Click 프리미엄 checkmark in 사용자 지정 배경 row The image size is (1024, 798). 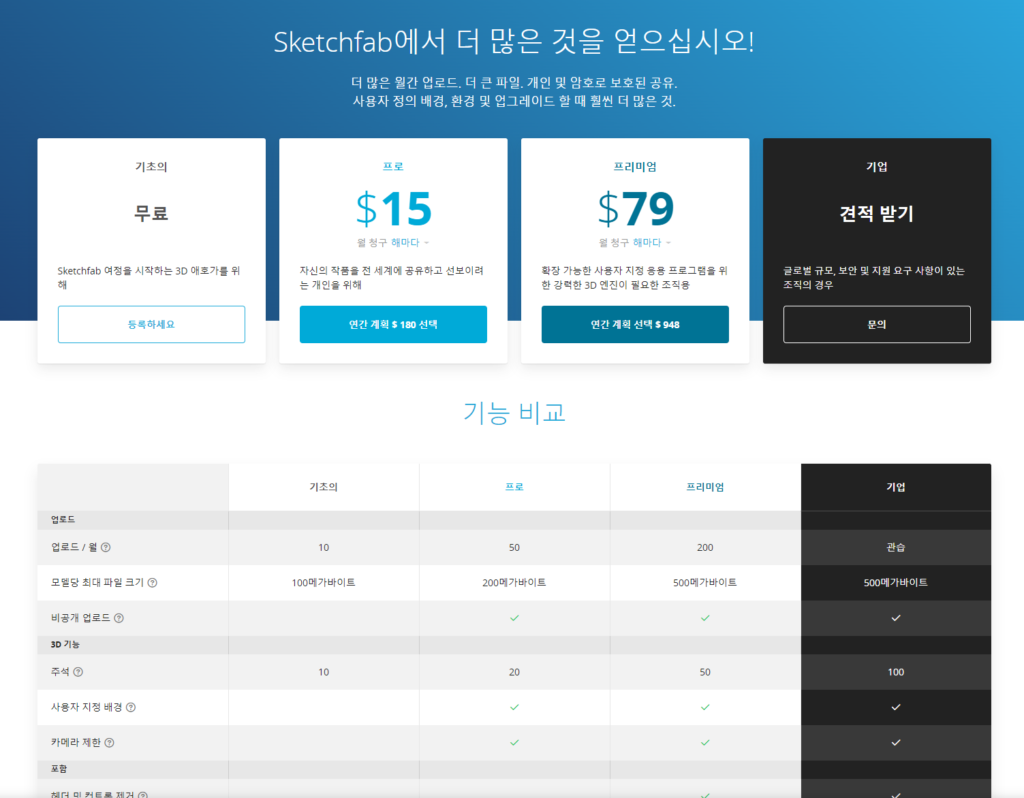point(705,707)
